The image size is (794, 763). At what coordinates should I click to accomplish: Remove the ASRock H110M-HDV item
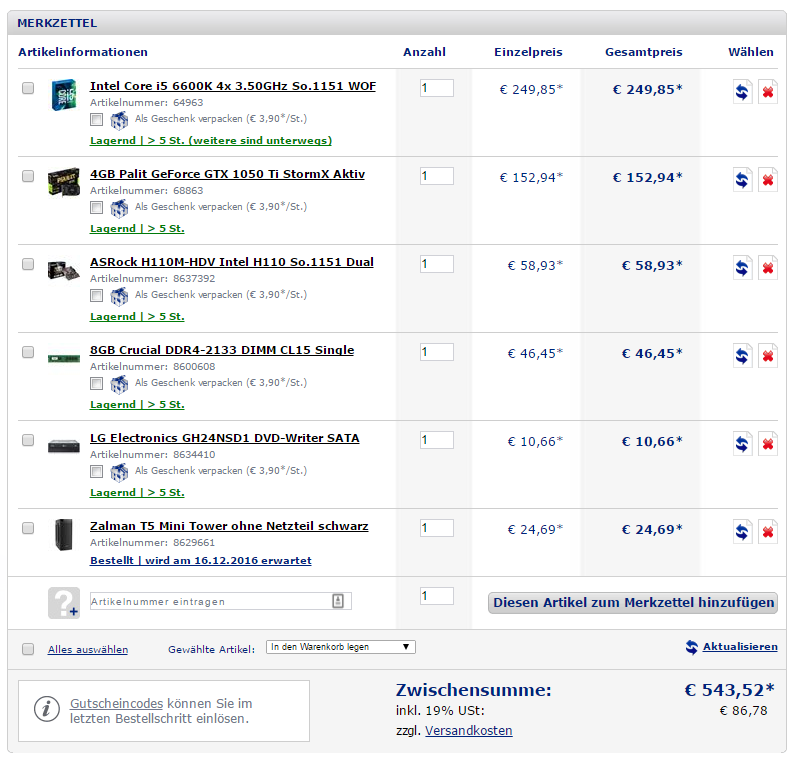tap(768, 268)
